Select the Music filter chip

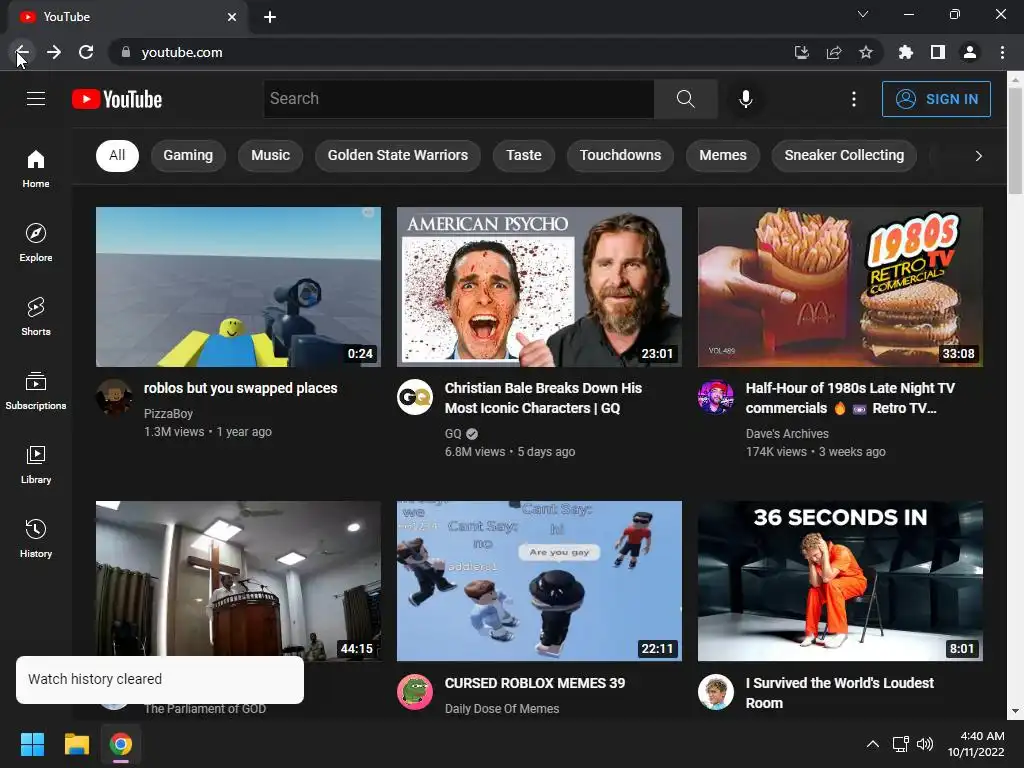[x=270, y=155]
